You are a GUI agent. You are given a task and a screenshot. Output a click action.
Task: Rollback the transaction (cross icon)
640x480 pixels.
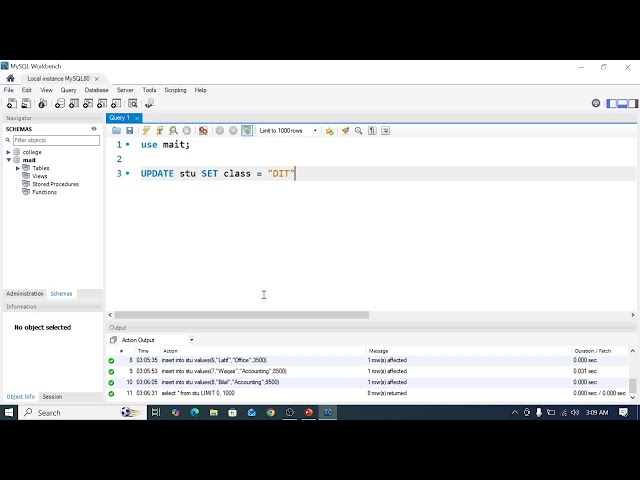pos(233,131)
